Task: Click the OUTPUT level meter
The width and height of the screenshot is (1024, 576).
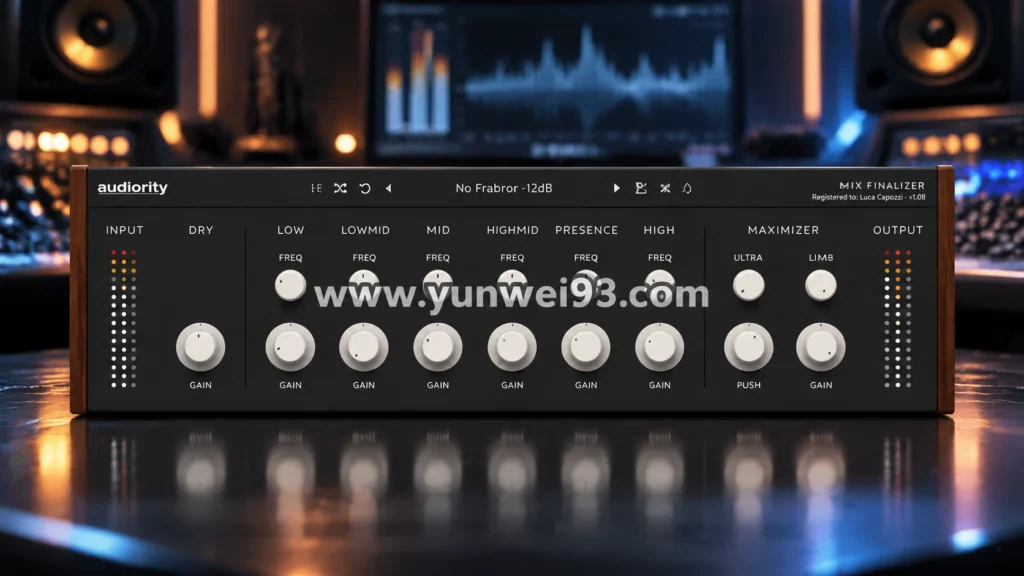Action: click(x=898, y=319)
